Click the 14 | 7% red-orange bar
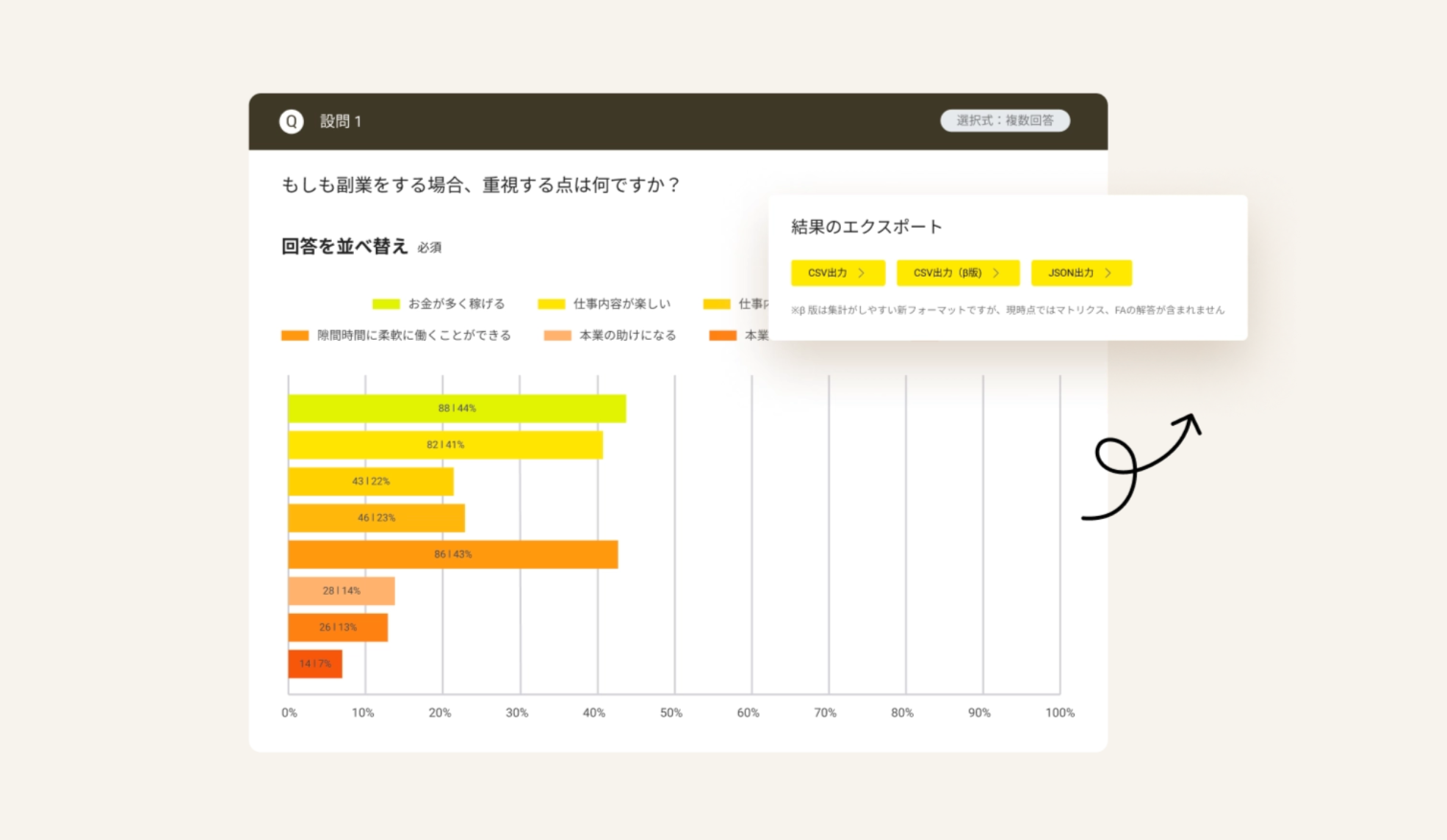The width and height of the screenshot is (1447, 840). click(315, 664)
